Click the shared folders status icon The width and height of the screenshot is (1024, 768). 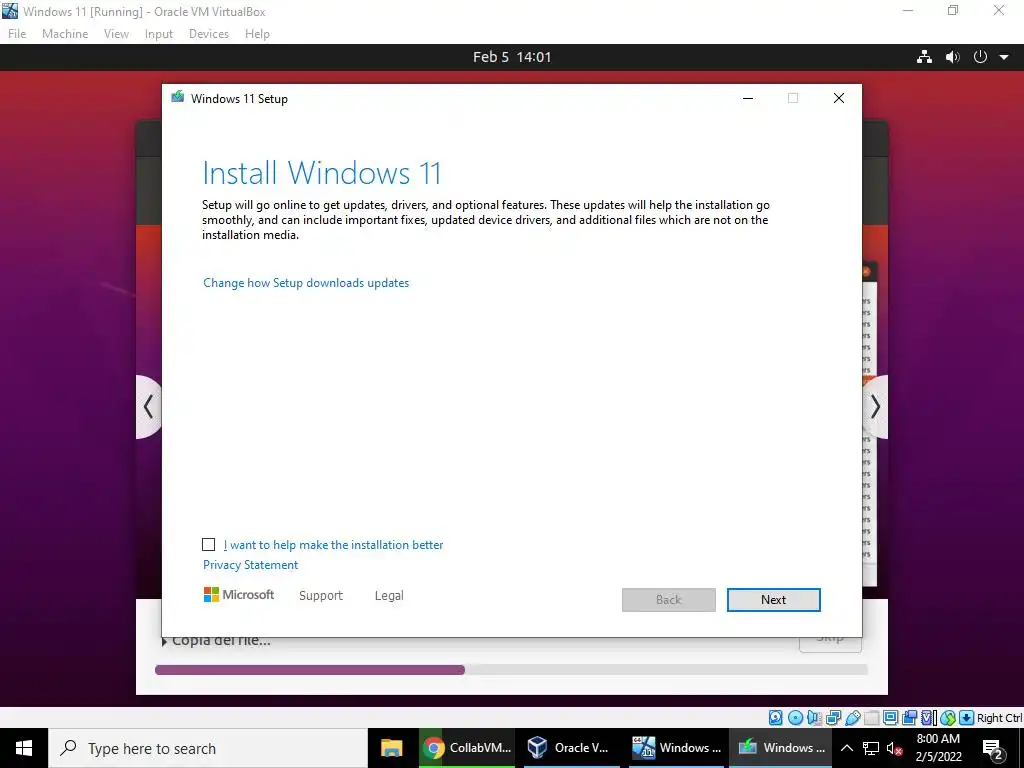point(871,718)
